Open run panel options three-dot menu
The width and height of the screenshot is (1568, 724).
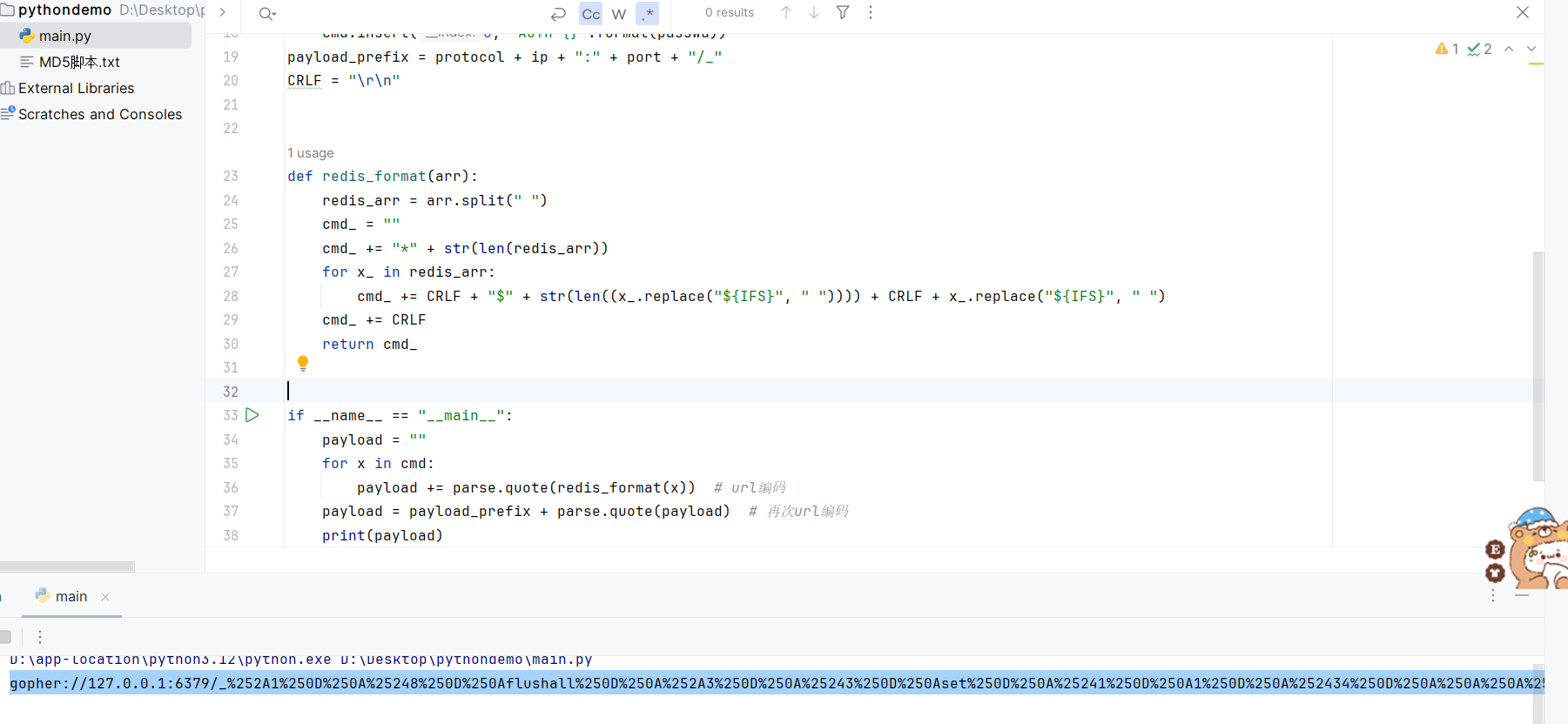pyautogui.click(x=1493, y=596)
